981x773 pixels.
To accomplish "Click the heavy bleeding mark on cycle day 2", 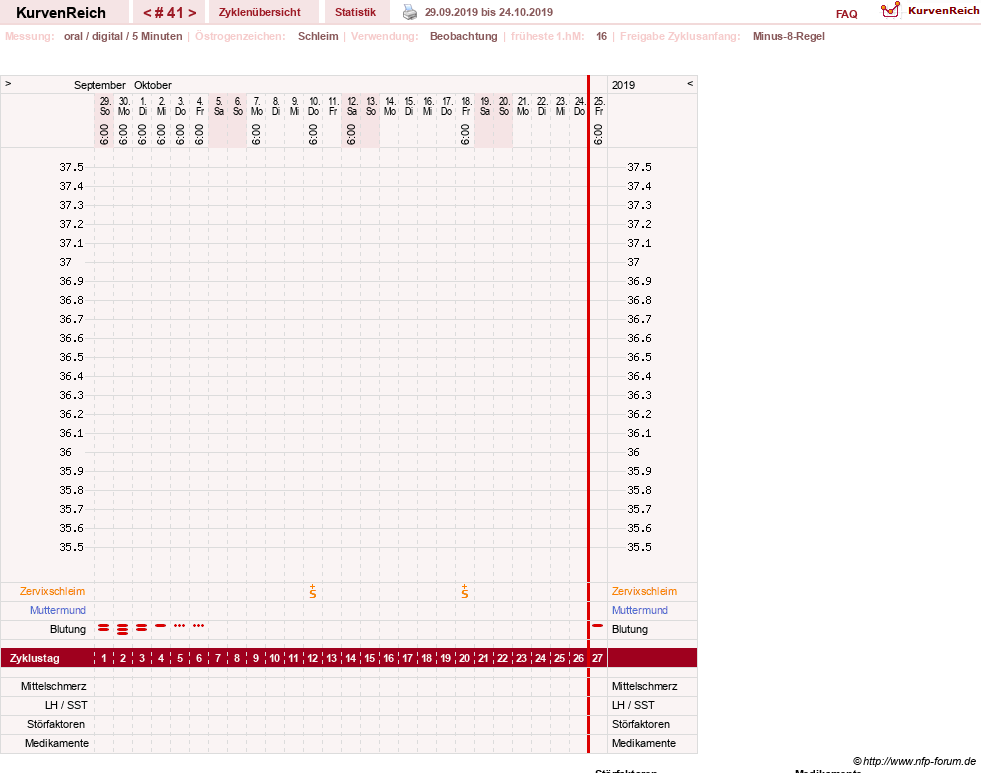I will [123, 629].
